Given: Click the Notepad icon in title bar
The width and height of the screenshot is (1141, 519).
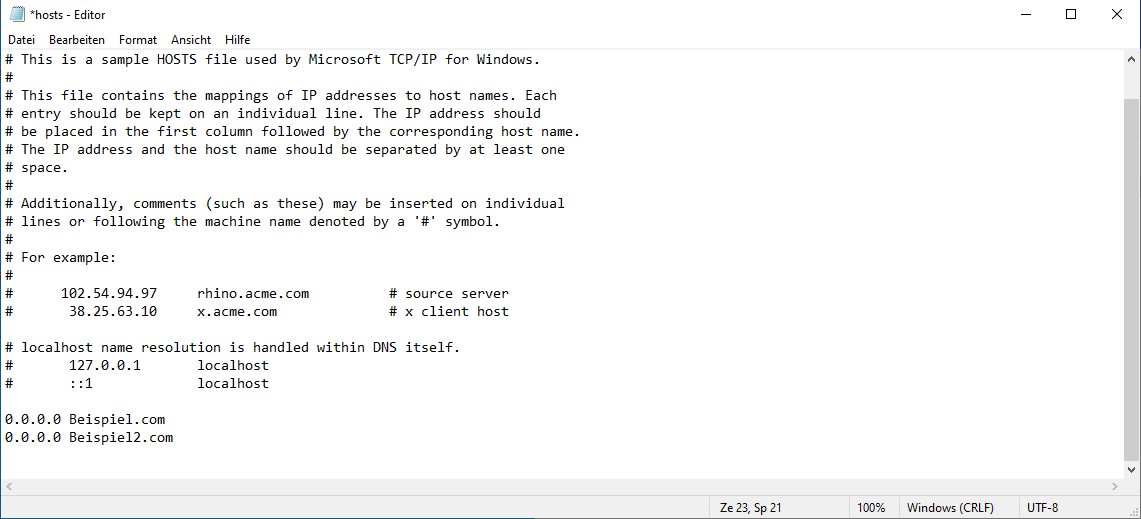Looking at the screenshot, I should click(x=16, y=14).
